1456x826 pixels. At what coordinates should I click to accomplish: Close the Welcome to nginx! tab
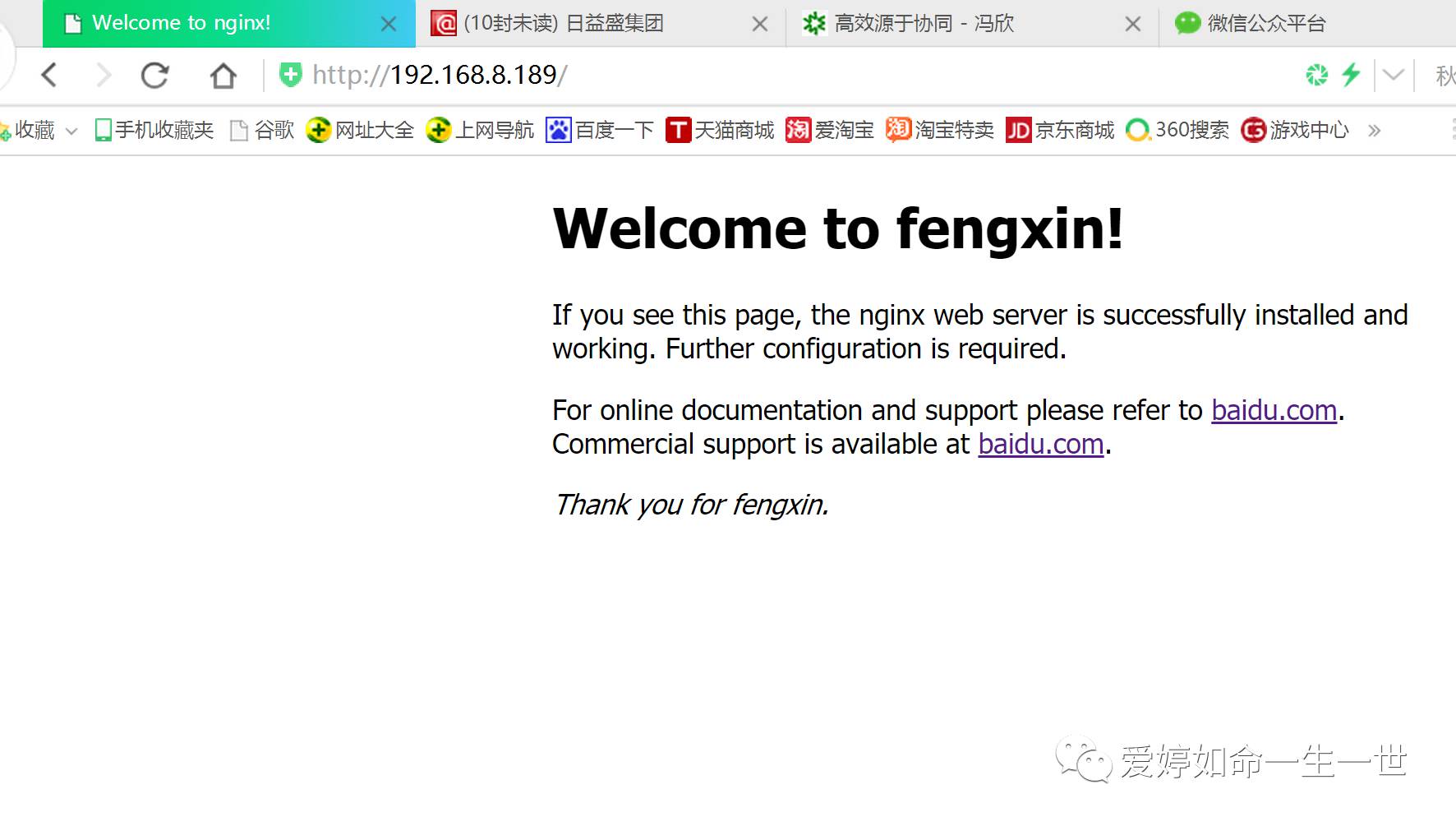pos(389,24)
